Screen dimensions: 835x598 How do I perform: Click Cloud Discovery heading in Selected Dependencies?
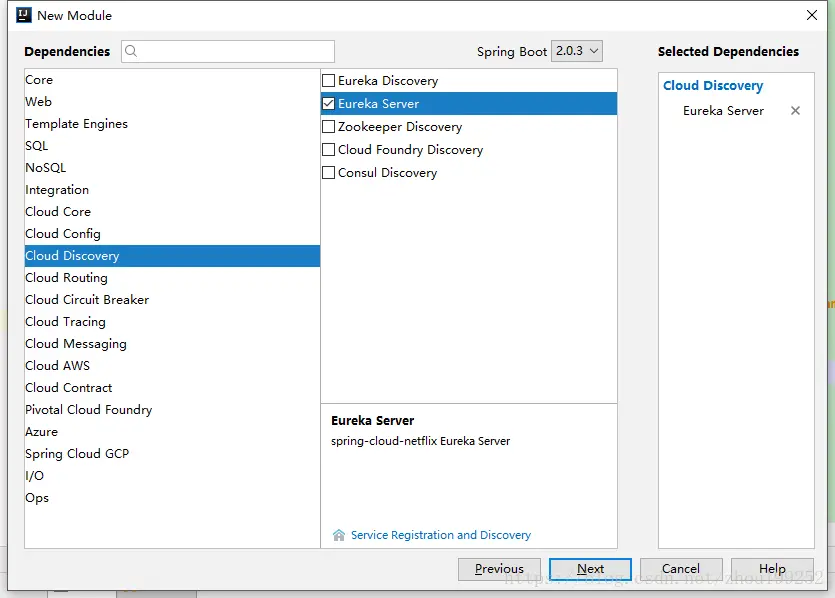coord(713,85)
